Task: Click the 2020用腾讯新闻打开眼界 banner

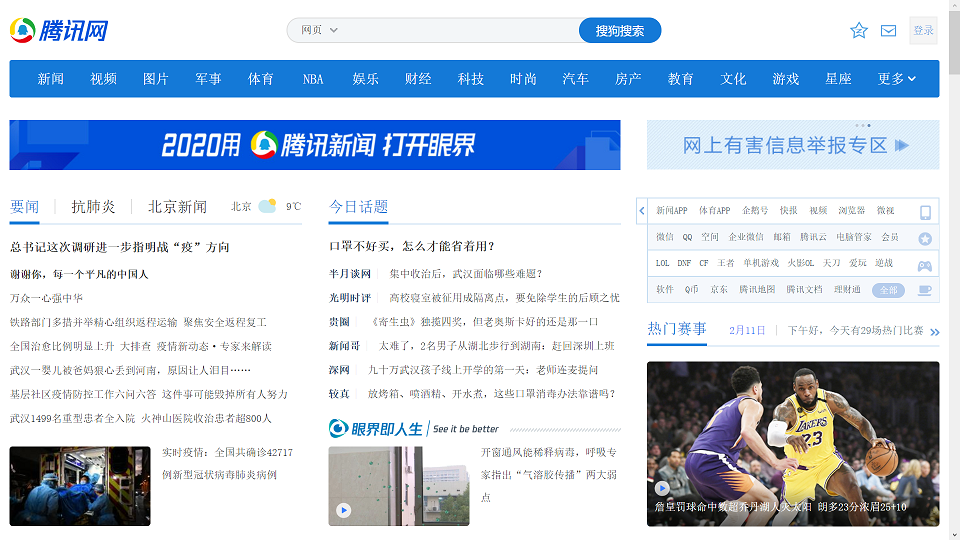Action: (315, 145)
